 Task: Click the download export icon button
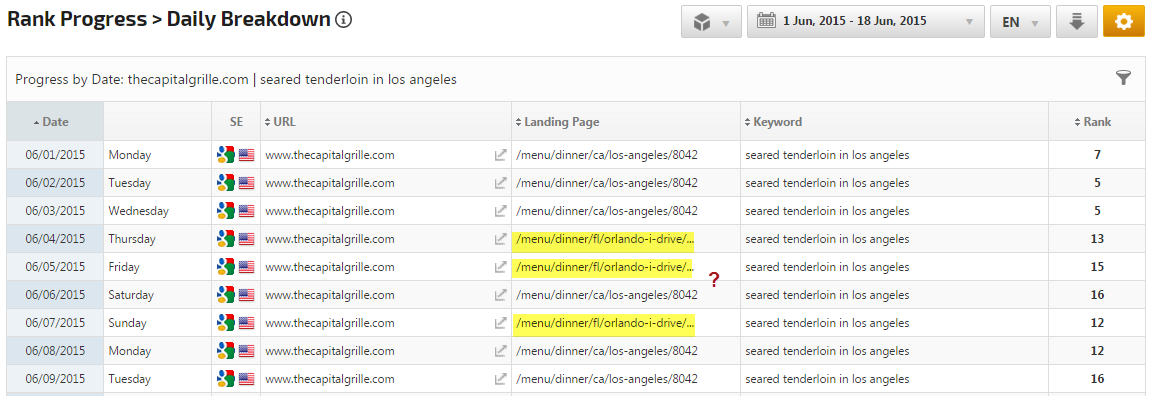pyautogui.click(x=1076, y=22)
